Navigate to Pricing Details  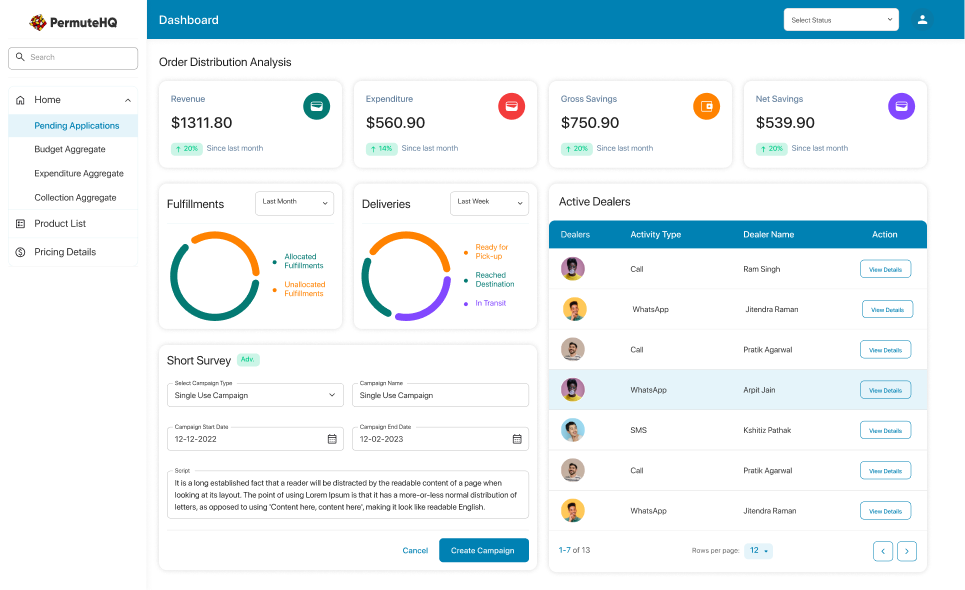tap(65, 252)
